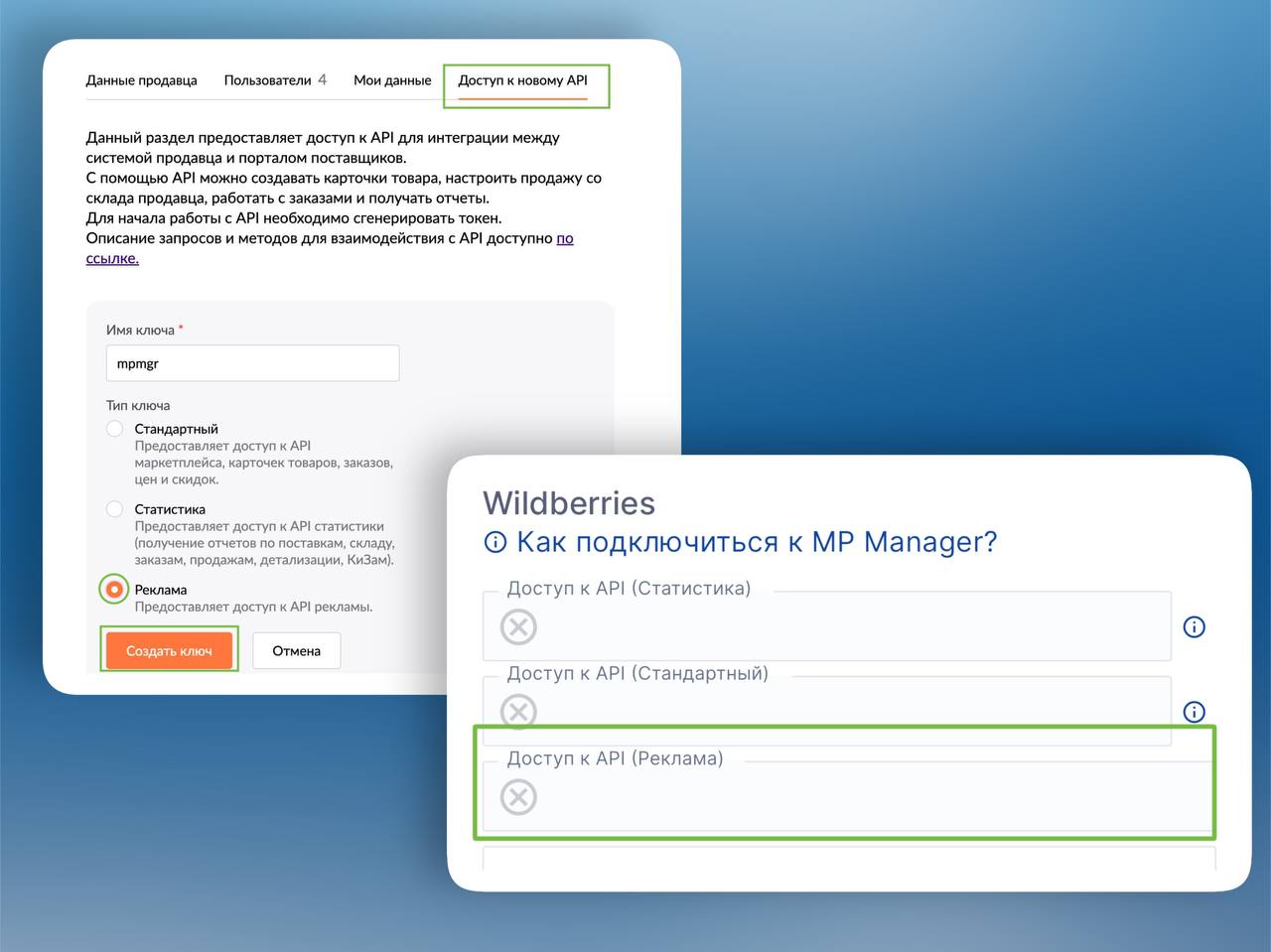The width and height of the screenshot is (1271, 952).
Task: Go to the Мои данные tab
Action: point(392,80)
